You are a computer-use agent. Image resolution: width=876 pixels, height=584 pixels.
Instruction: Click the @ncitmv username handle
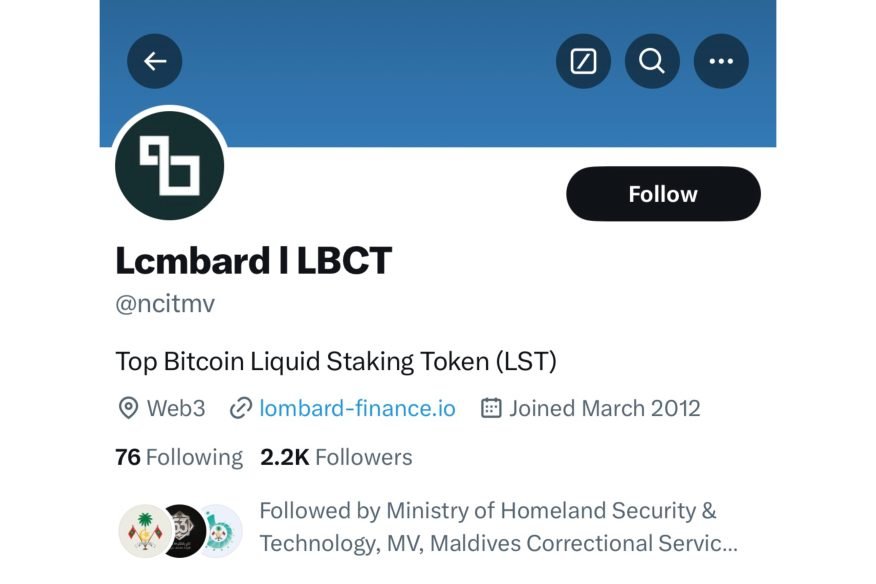click(x=165, y=303)
